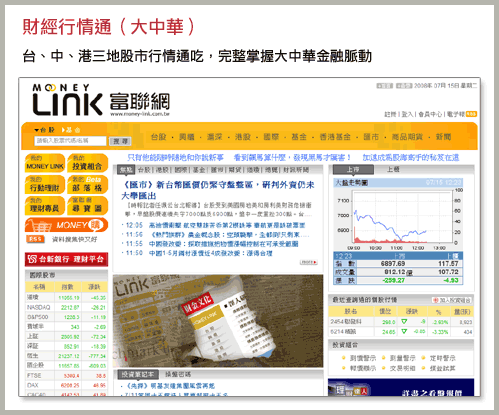499x415 pixels.
Task: Open the first link under 投資筆記本 tab
Action: tap(171, 386)
